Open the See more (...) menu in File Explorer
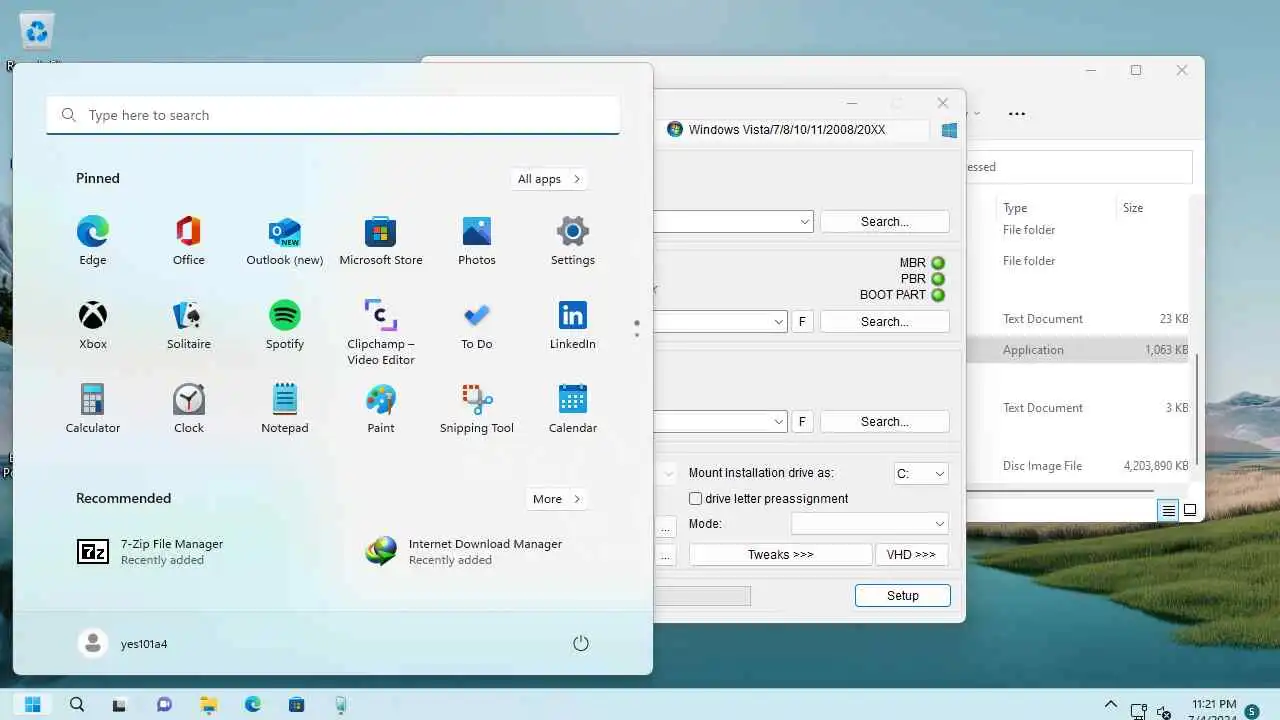This screenshot has width=1280, height=720. pyautogui.click(x=1017, y=114)
